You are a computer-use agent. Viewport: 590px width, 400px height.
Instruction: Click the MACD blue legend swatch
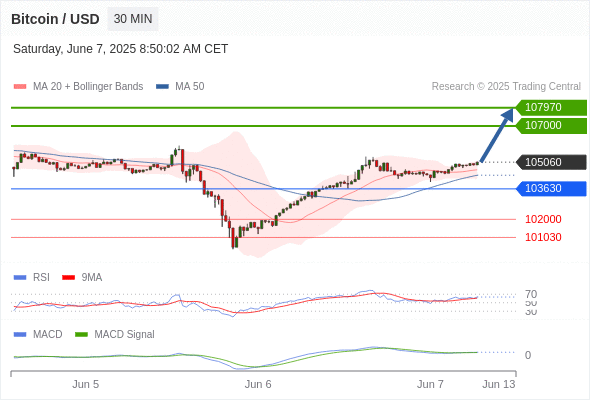20,335
